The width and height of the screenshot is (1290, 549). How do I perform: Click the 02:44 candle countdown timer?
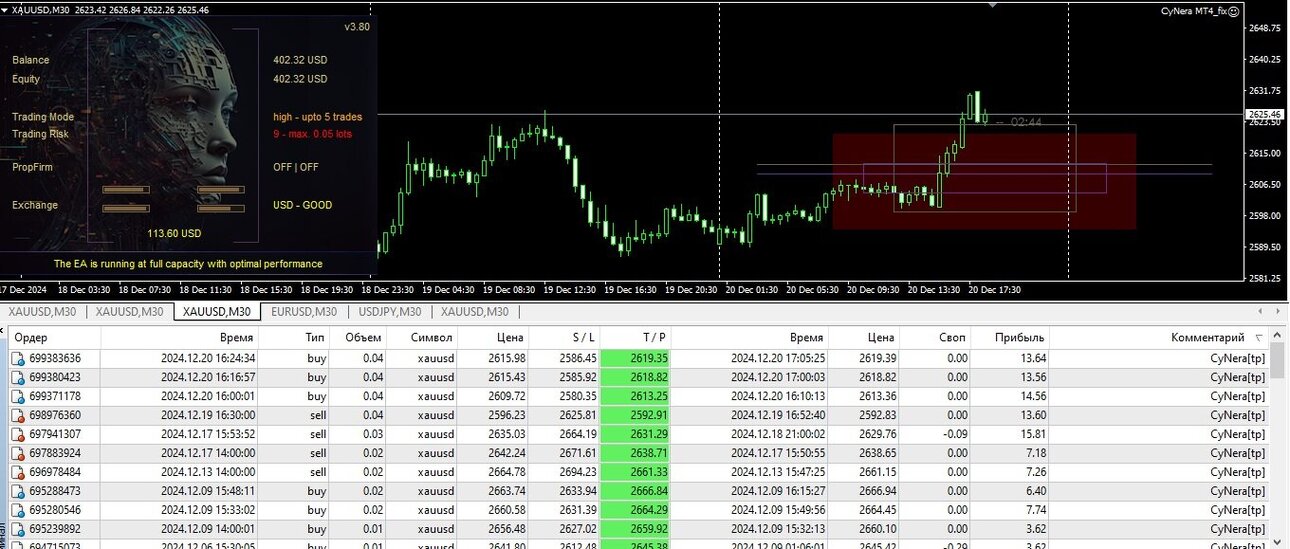tap(1026, 122)
